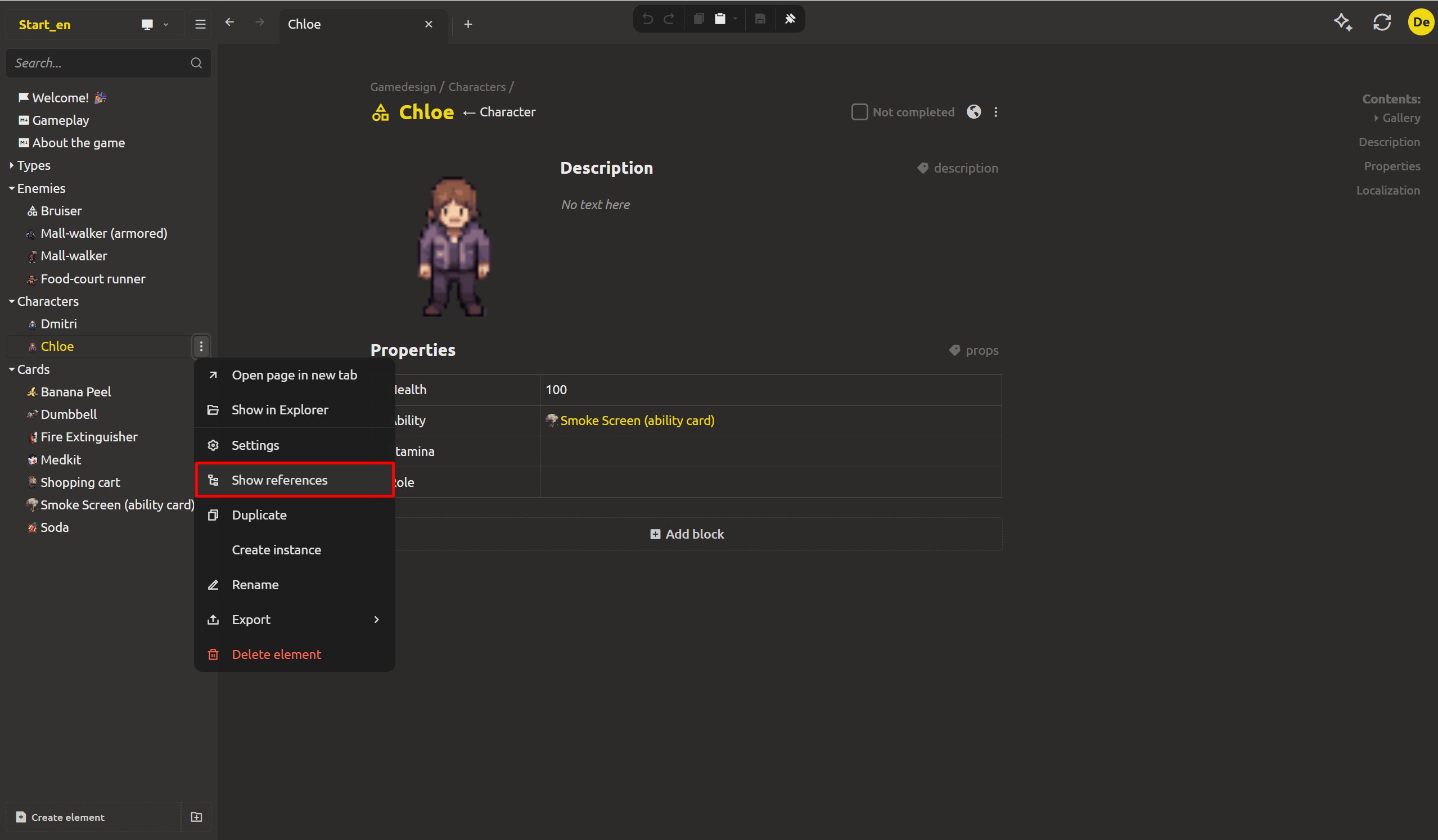1438x840 pixels.
Task: Click the Create element button
Action: 93,817
